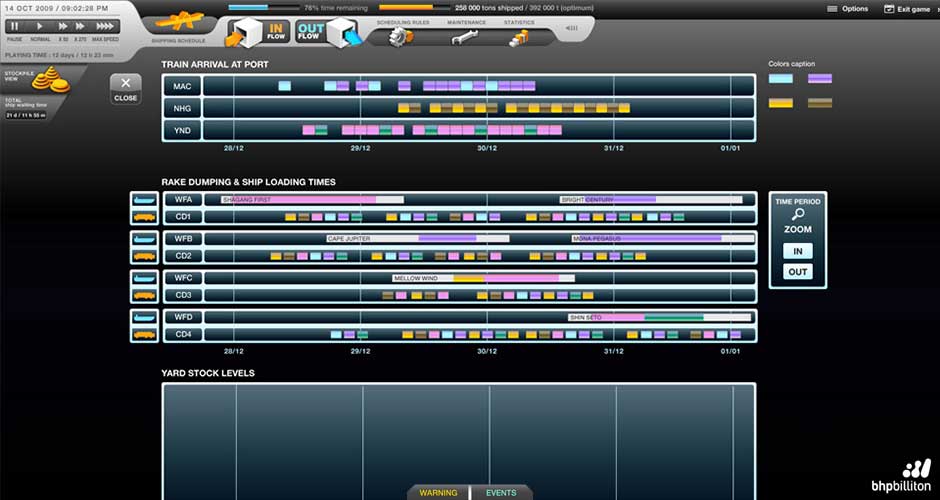Open Scheduling Rules gear icon

click(x=402, y=37)
